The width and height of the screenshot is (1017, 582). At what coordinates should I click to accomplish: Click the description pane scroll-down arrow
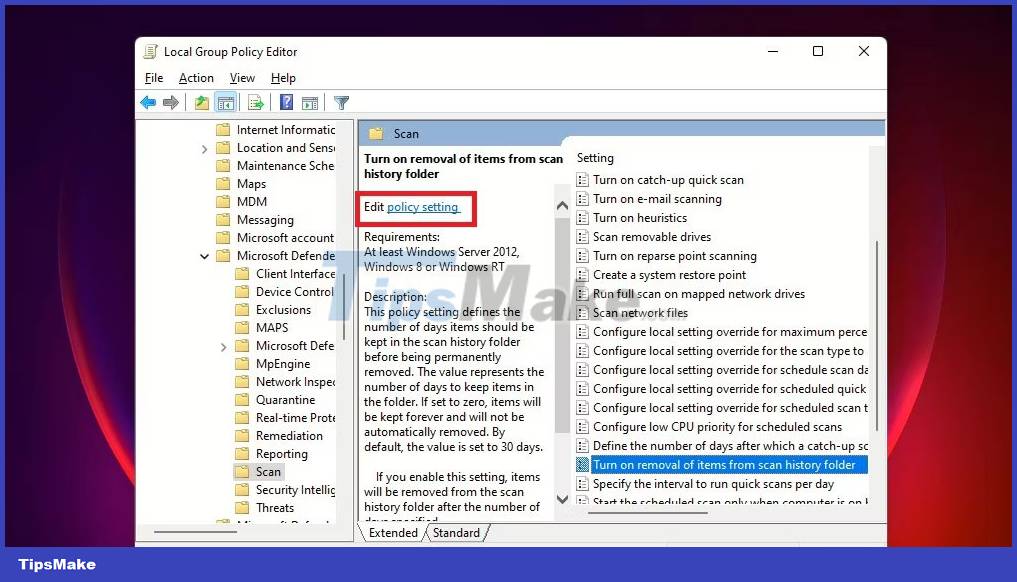click(x=562, y=498)
